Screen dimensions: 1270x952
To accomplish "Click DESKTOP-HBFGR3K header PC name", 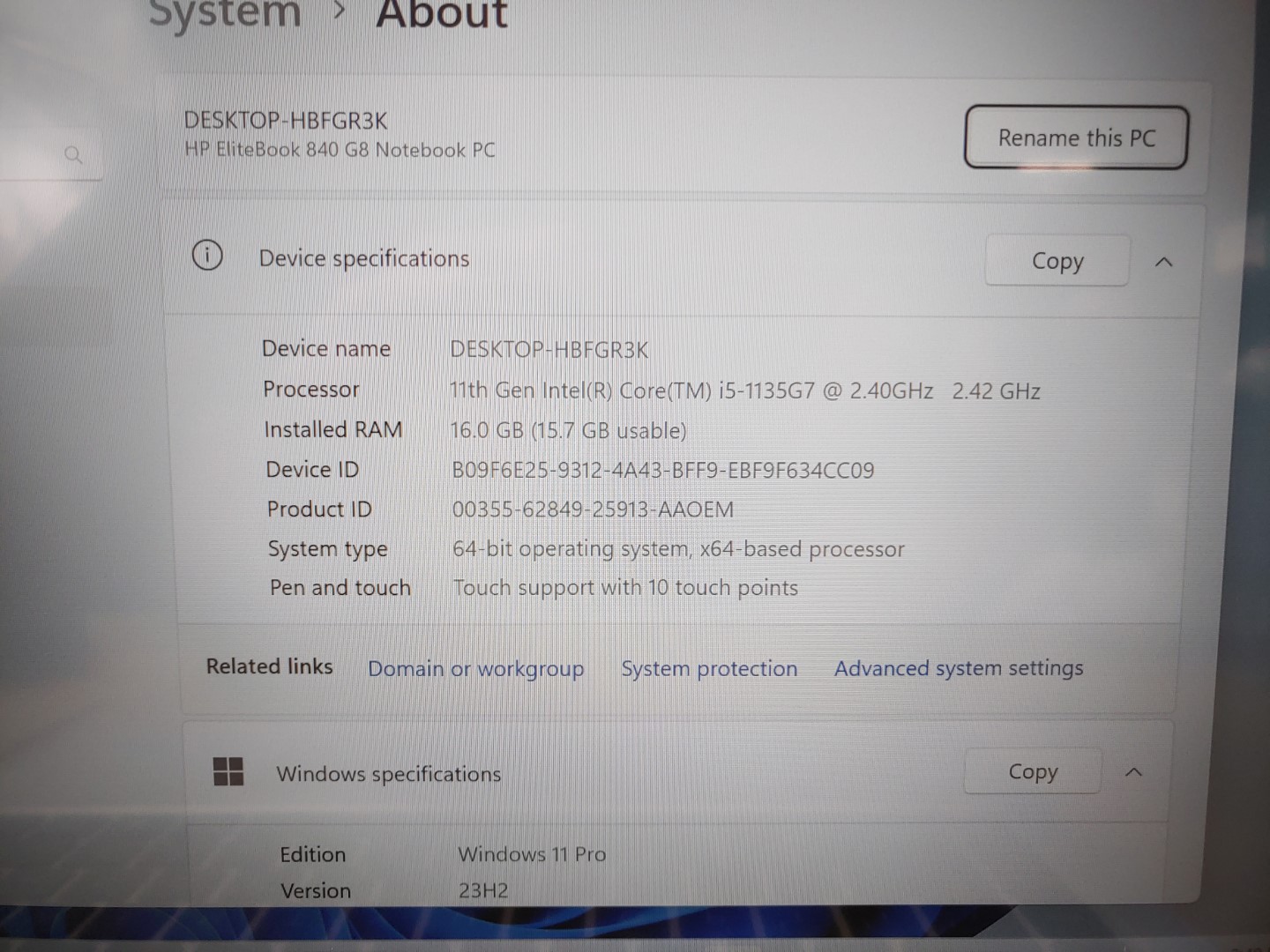I will click(286, 120).
